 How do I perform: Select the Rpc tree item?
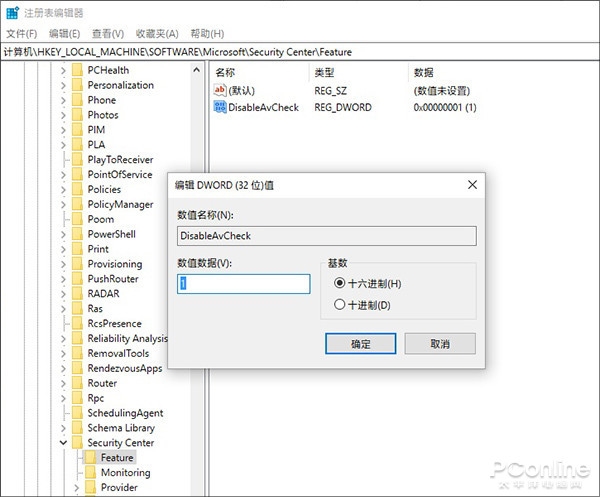pyautogui.click(x=96, y=398)
